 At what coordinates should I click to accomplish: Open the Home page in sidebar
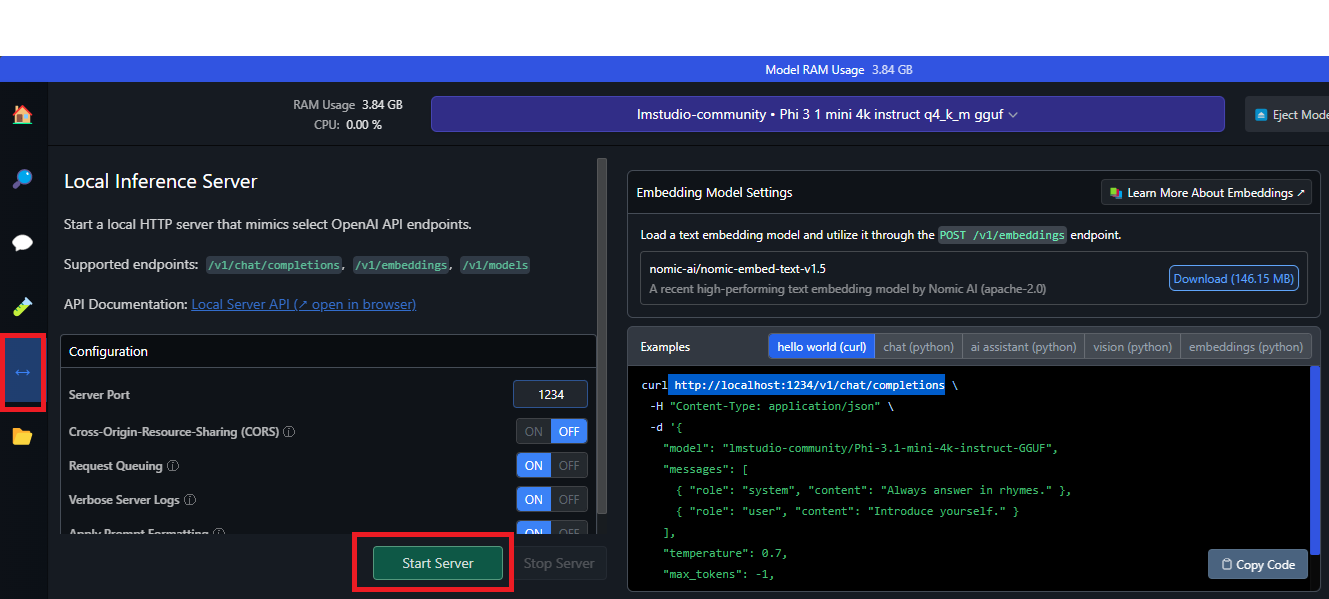coord(22,114)
